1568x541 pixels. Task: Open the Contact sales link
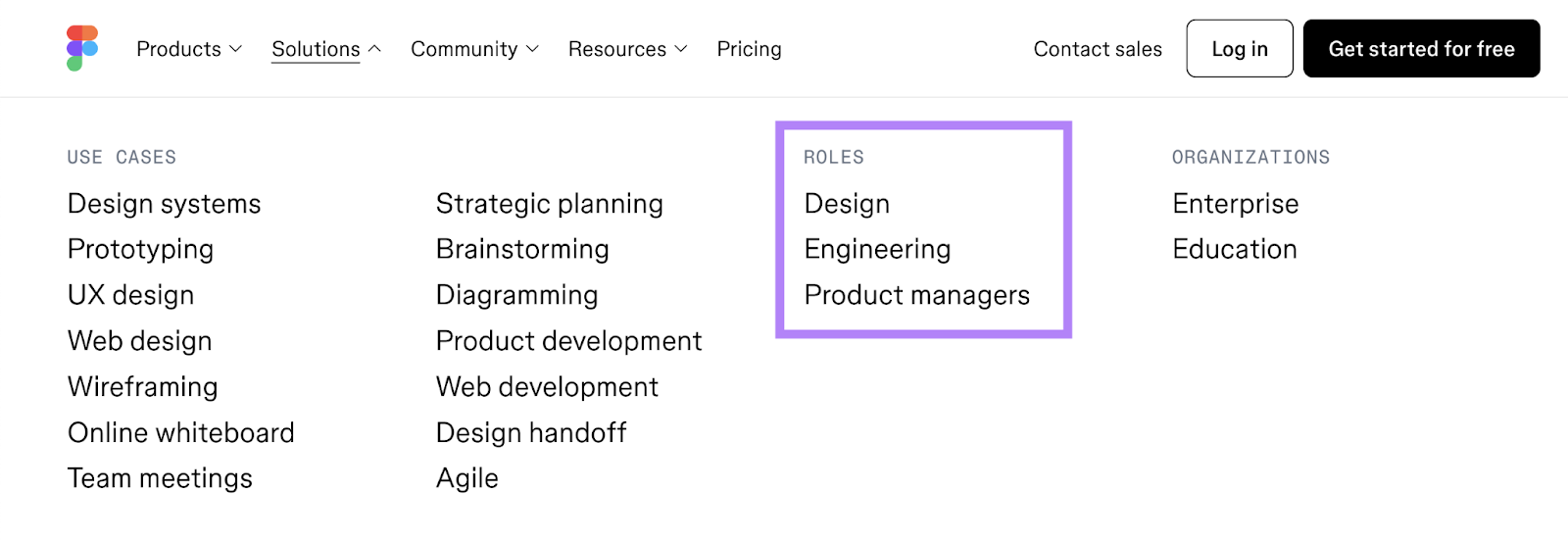(x=1097, y=49)
